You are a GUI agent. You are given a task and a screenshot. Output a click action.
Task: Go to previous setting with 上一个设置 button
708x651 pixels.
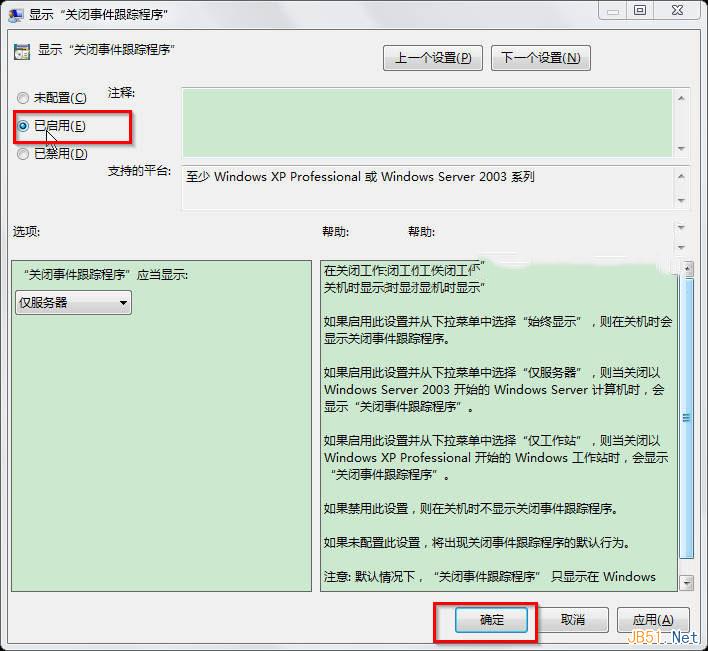[x=432, y=57]
